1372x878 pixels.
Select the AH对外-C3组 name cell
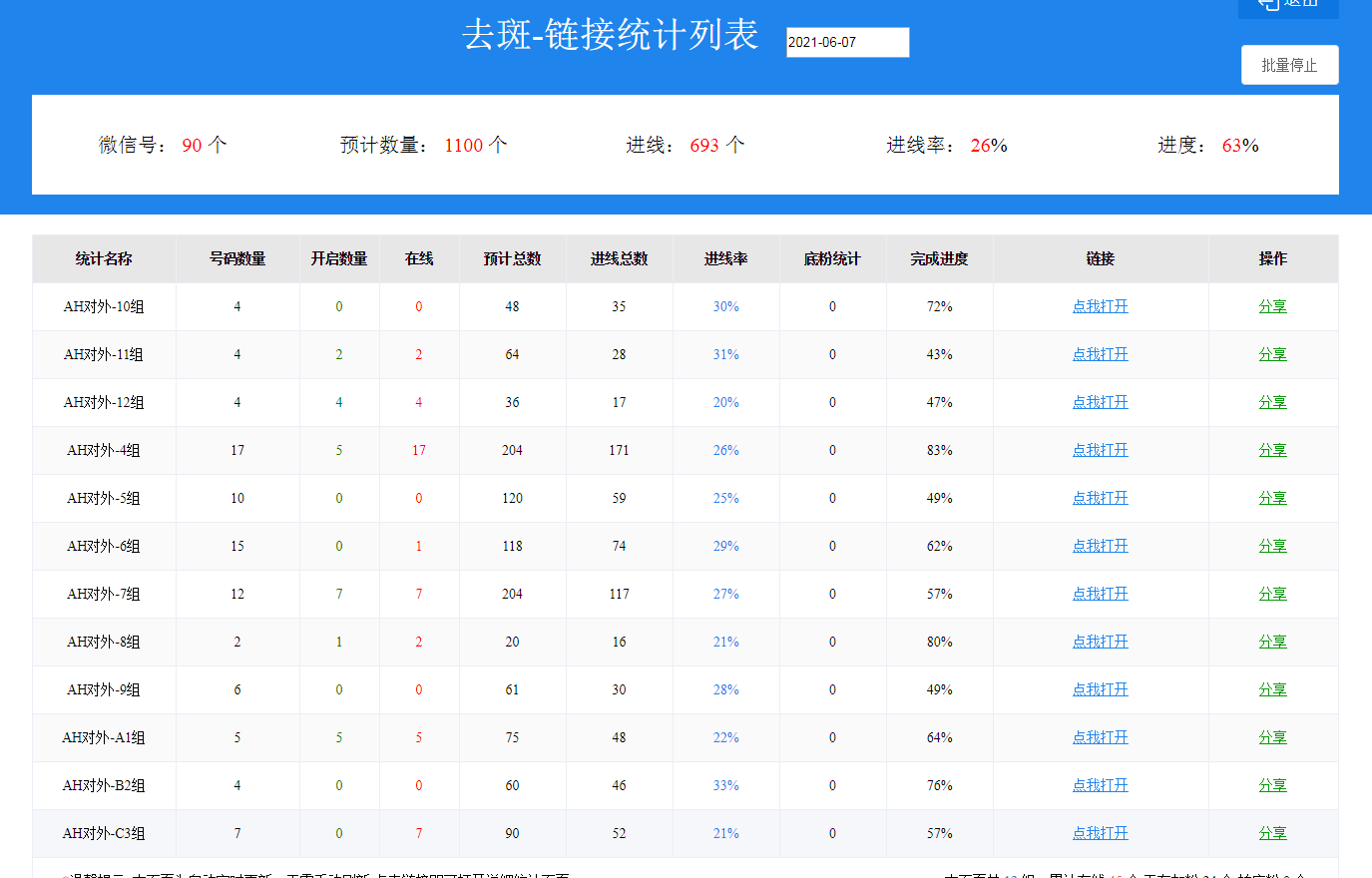[104, 833]
